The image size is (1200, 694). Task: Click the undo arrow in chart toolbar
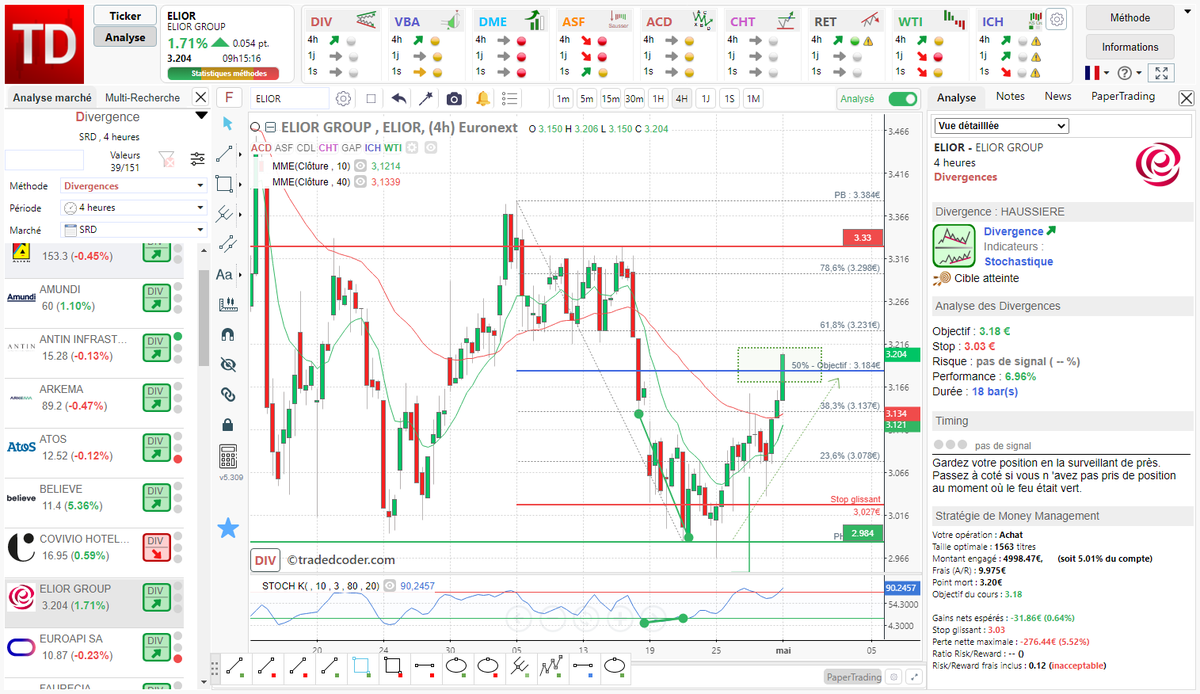(x=399, y=98)
